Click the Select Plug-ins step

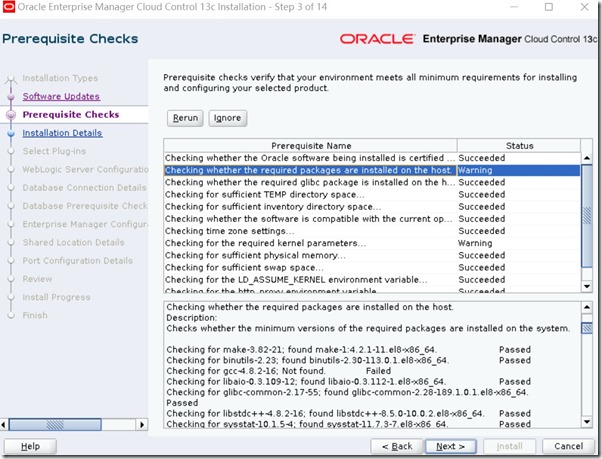pyautogui.click(x=54, y=151)
